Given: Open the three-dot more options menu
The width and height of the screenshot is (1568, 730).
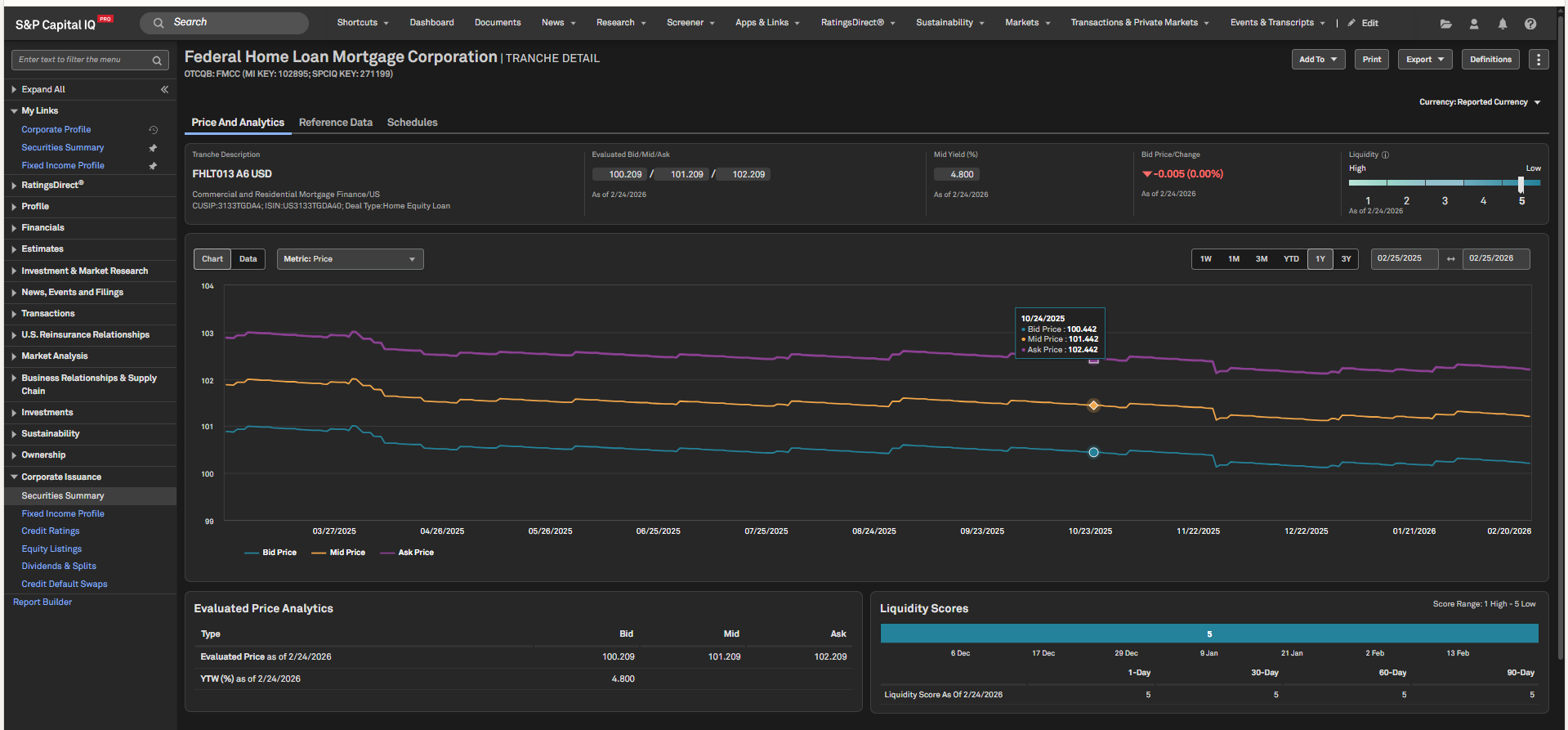Looking at the screenshot, I should [x=1539, y=60].
